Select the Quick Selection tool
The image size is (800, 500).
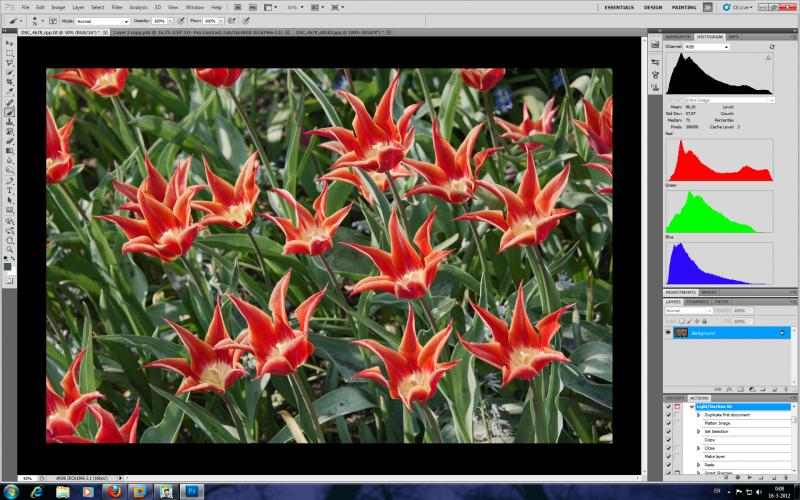coord(9,72)
